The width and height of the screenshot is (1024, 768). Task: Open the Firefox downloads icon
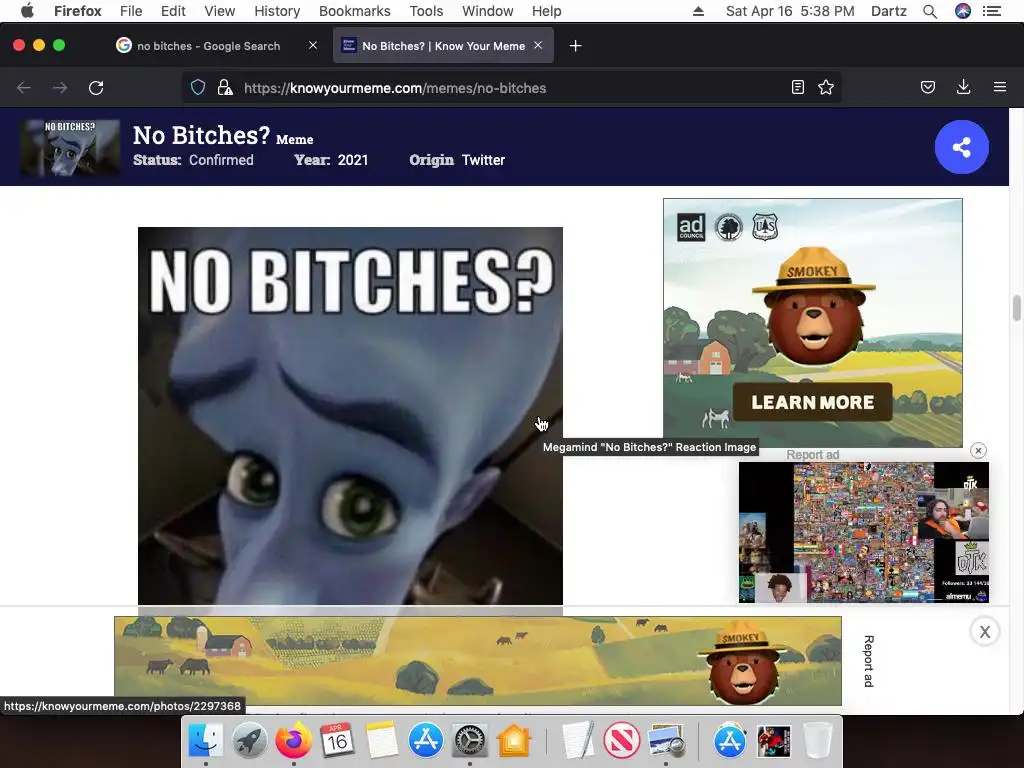[x=963, y=88]
